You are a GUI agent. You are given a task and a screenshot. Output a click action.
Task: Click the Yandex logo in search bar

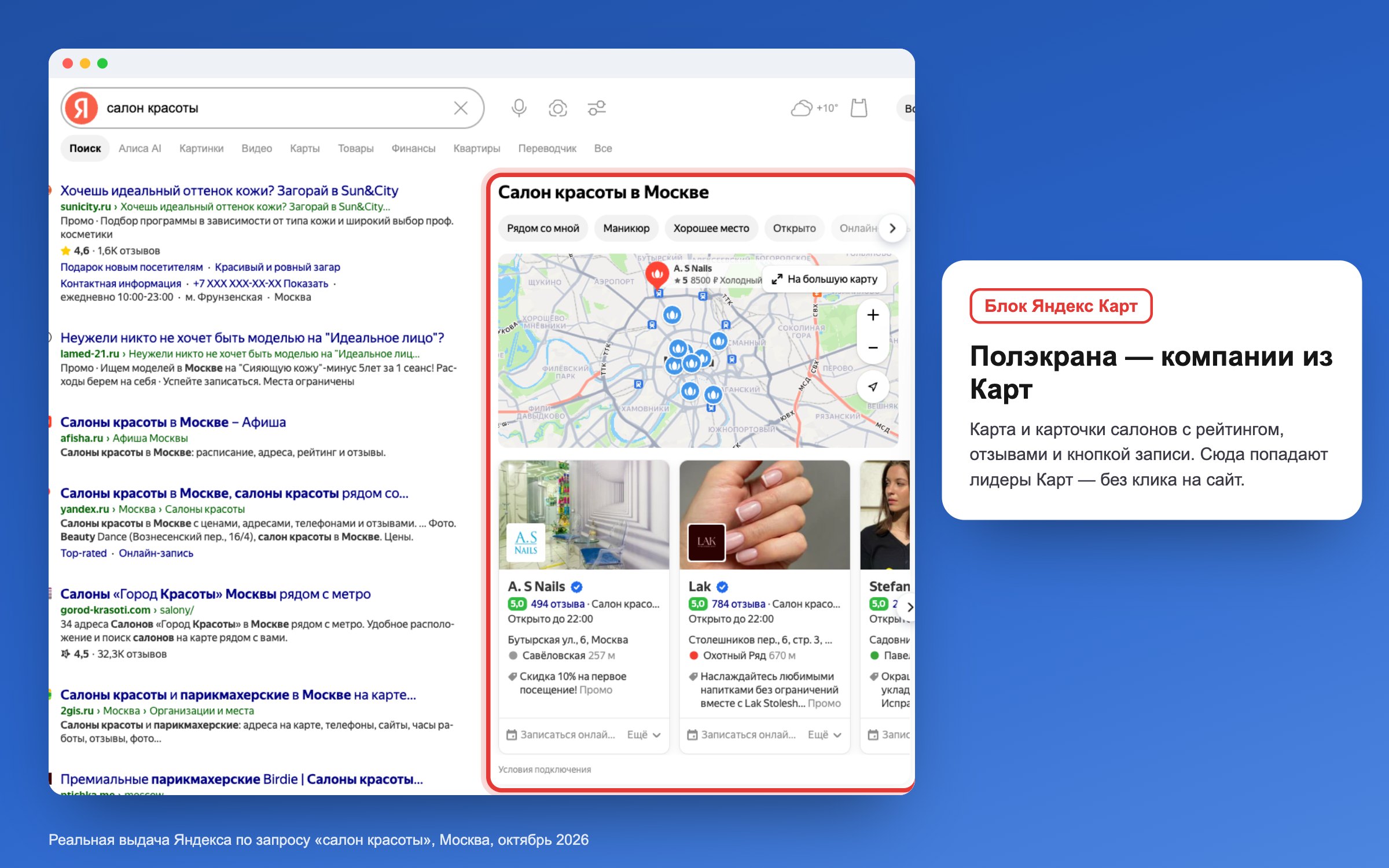pyautogui.click(x=81, y=108)
